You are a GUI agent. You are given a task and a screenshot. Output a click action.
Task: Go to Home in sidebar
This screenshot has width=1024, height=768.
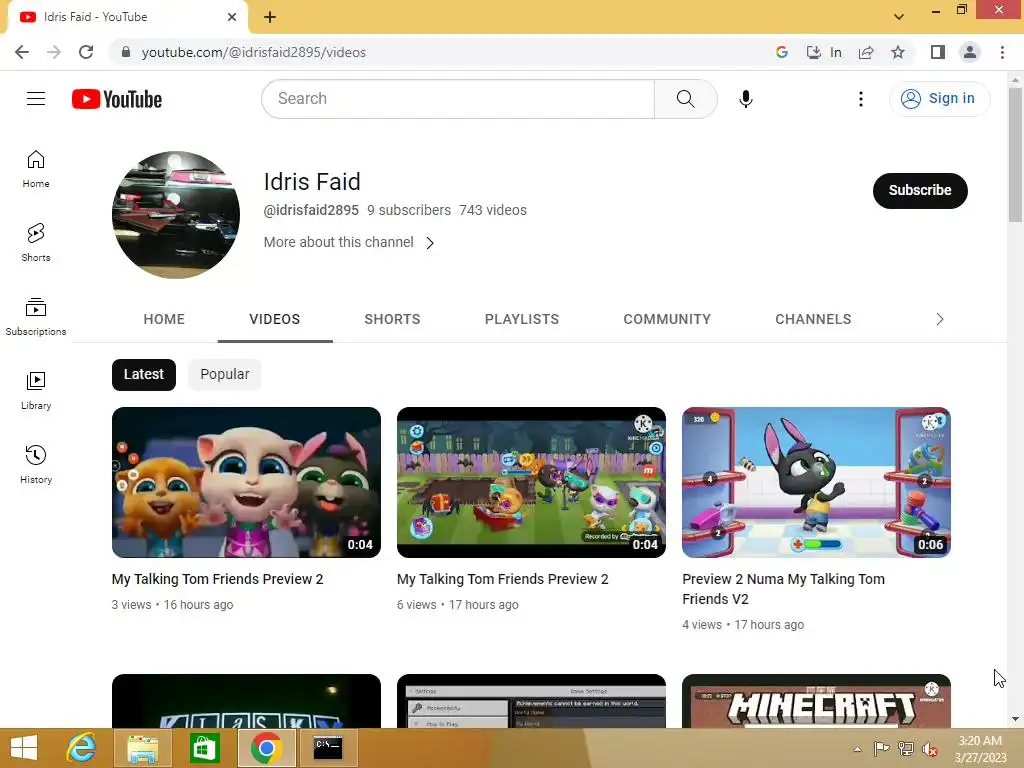click(x=36, y=169)
